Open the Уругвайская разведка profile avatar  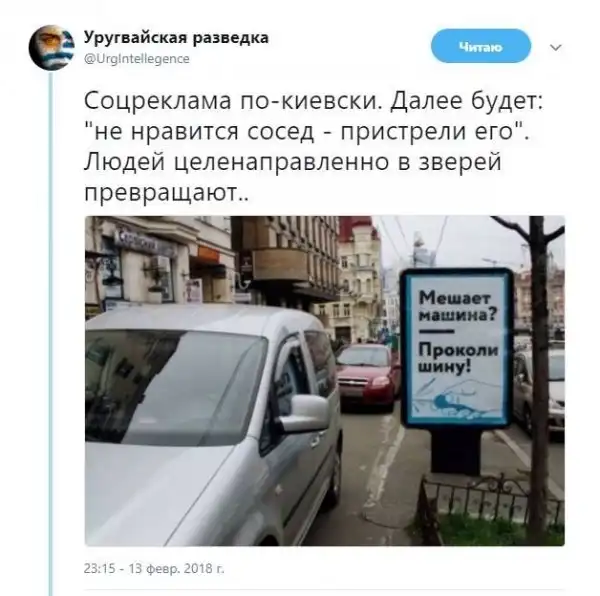(51, 47)
